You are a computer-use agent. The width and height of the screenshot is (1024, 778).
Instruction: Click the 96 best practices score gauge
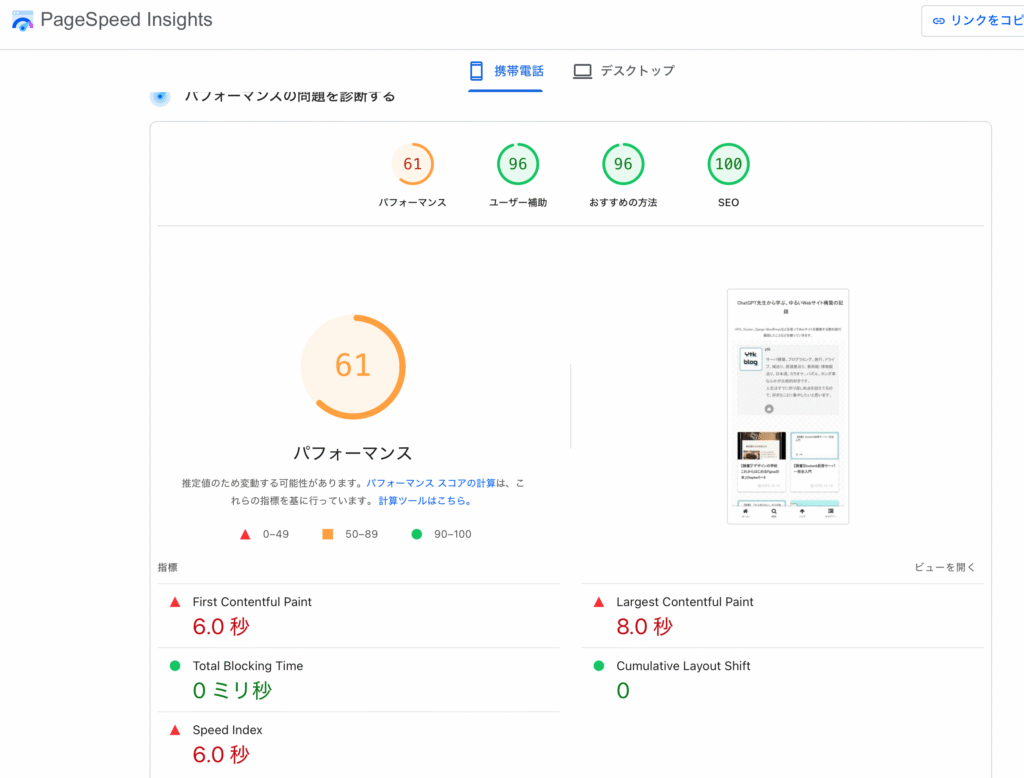click(623, 164)
